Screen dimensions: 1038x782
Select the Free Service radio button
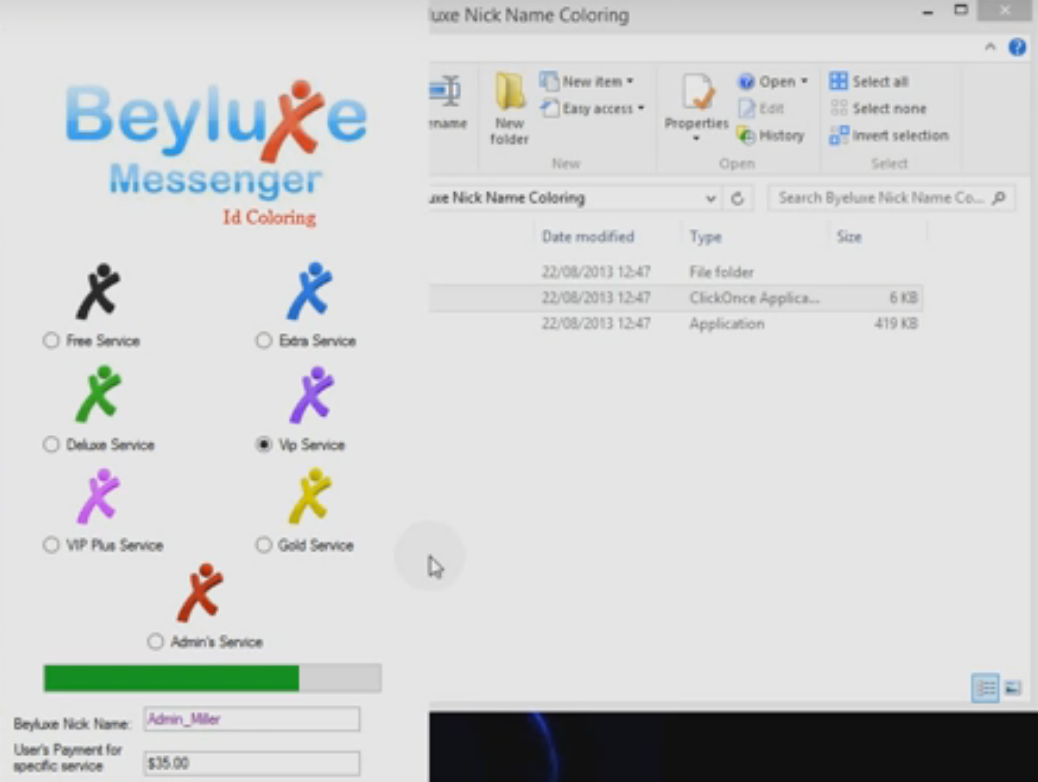click(50, 340)
